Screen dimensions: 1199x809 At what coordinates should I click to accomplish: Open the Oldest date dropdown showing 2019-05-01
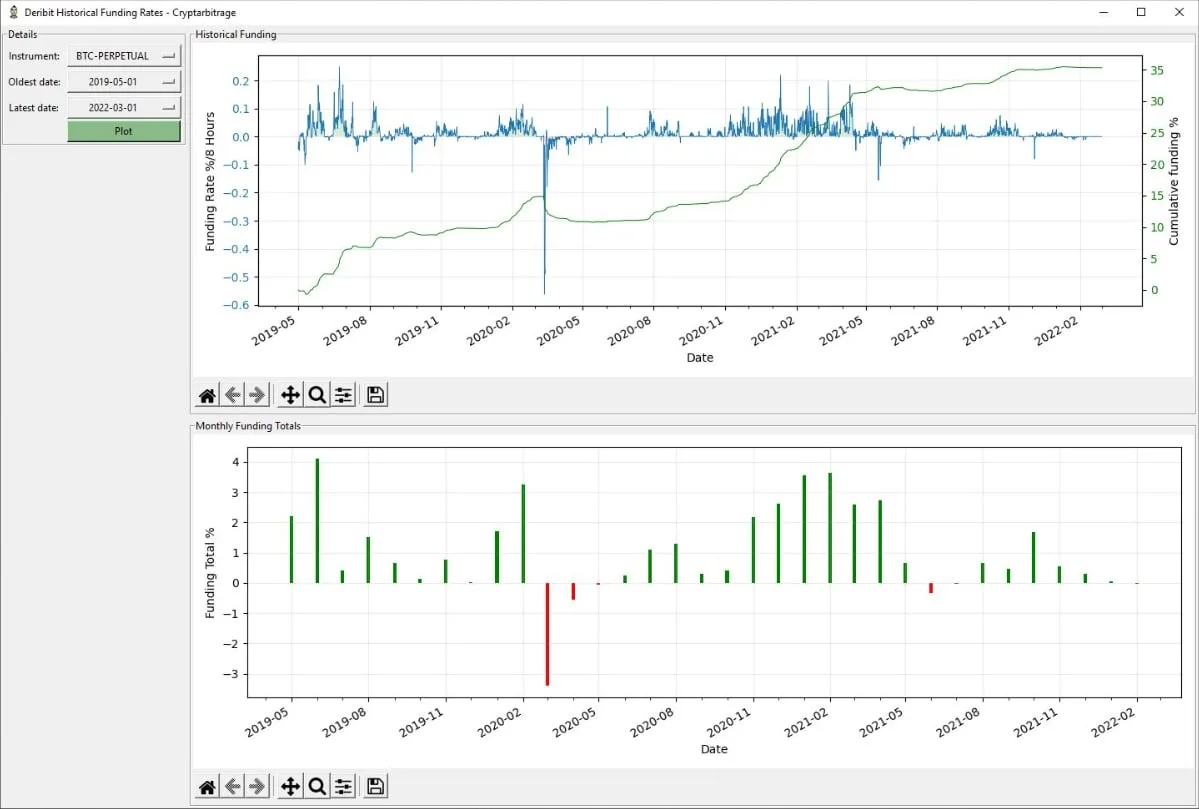pyautogui.click(x=124, y=82)
